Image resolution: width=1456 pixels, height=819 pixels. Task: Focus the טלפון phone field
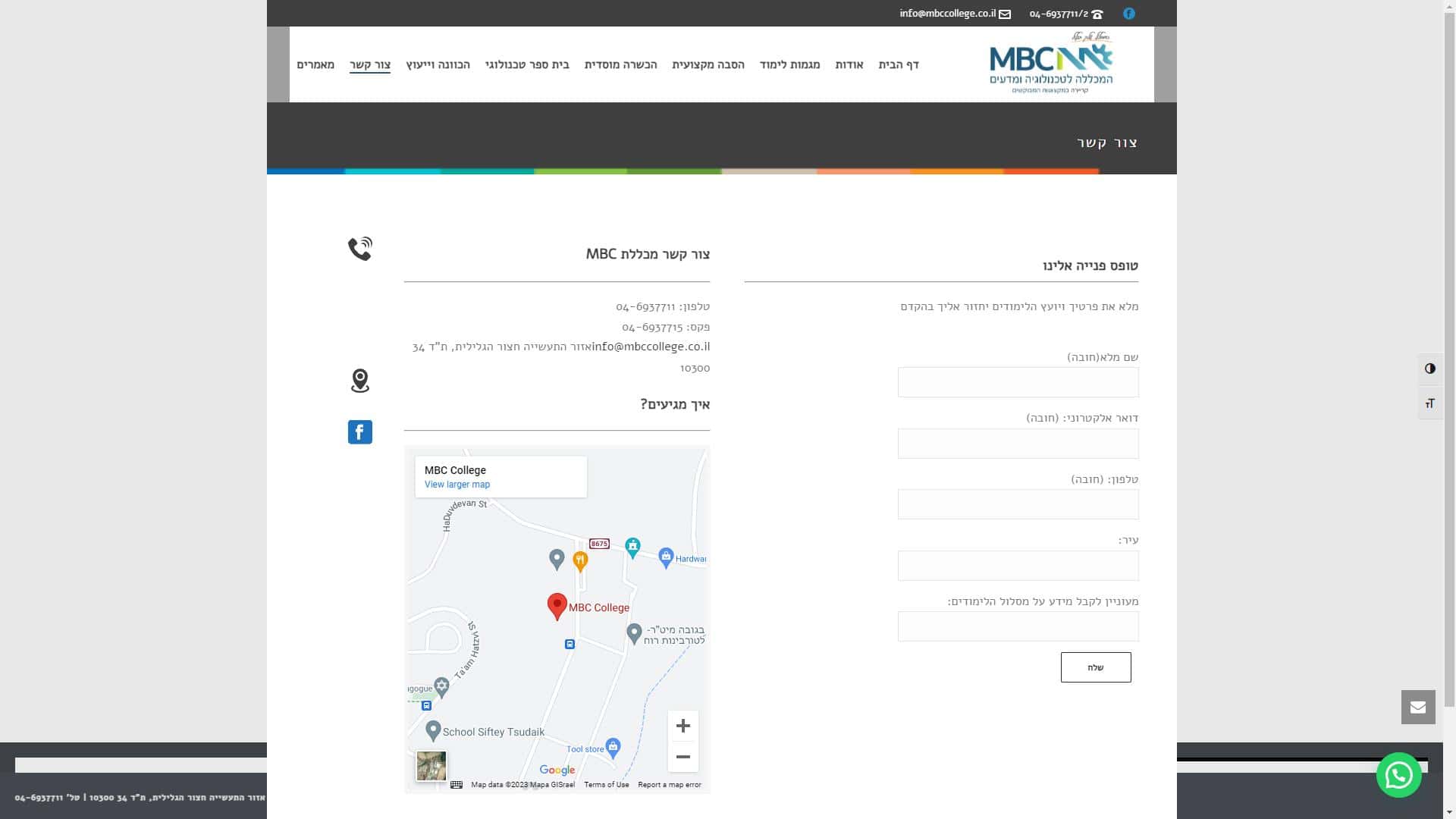point(1018,504)
